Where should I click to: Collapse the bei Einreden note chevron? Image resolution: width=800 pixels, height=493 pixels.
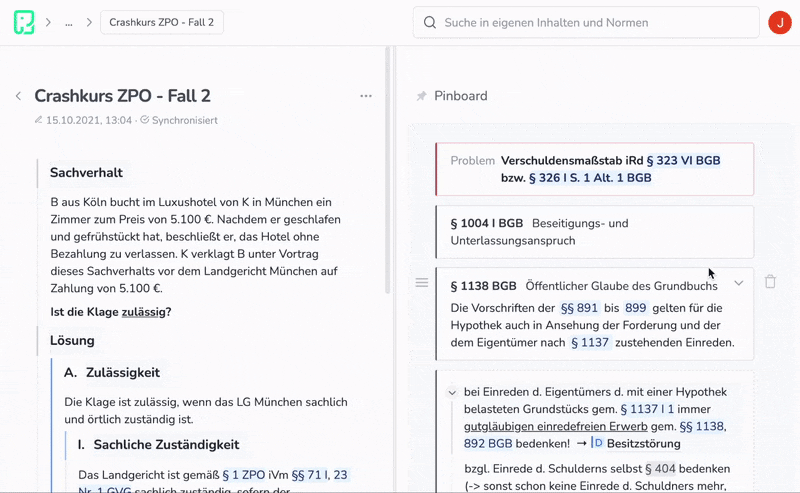tap(452, 392)
